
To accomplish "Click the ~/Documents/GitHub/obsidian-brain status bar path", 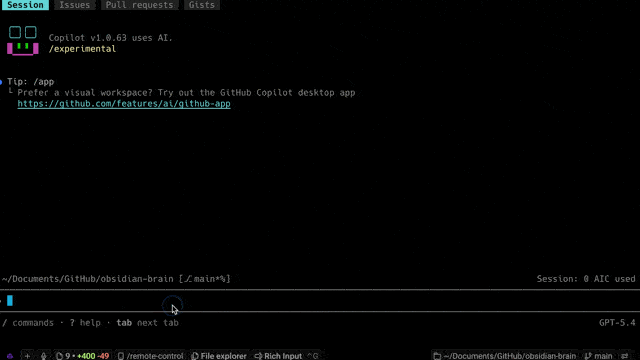I will [x=504, y=356].
